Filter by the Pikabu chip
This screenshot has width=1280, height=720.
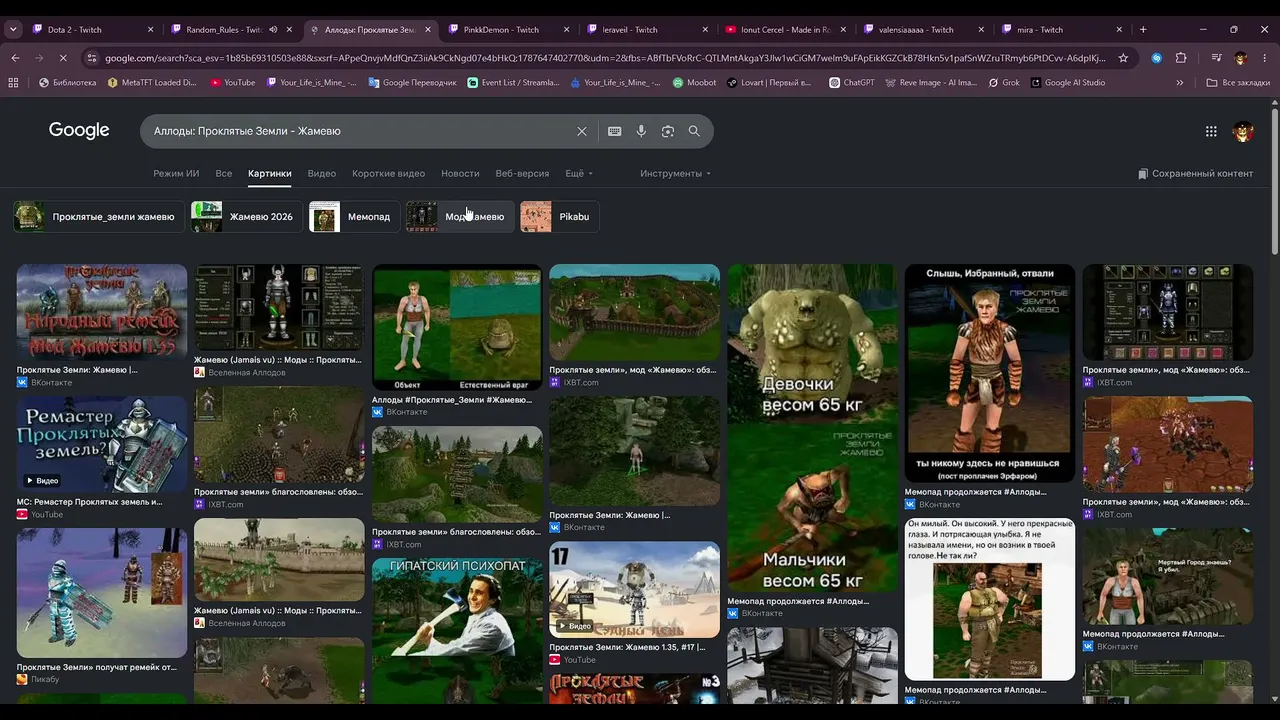[559, 216]
